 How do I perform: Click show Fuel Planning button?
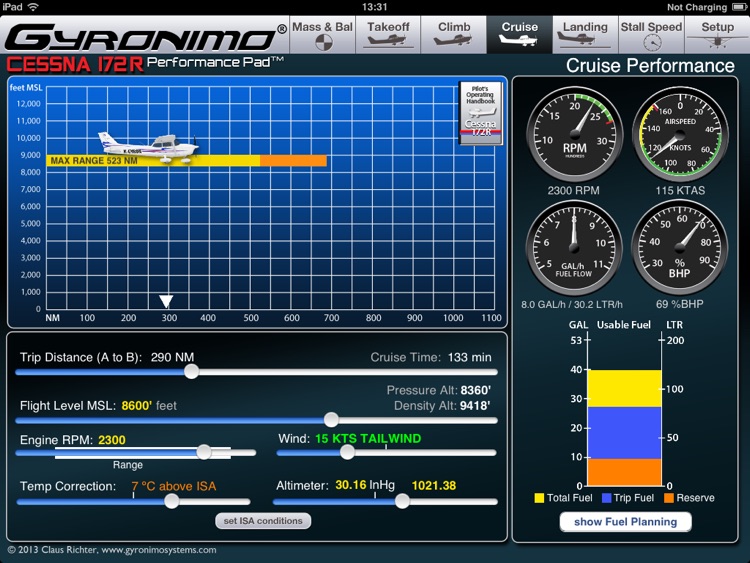point(625,522)
